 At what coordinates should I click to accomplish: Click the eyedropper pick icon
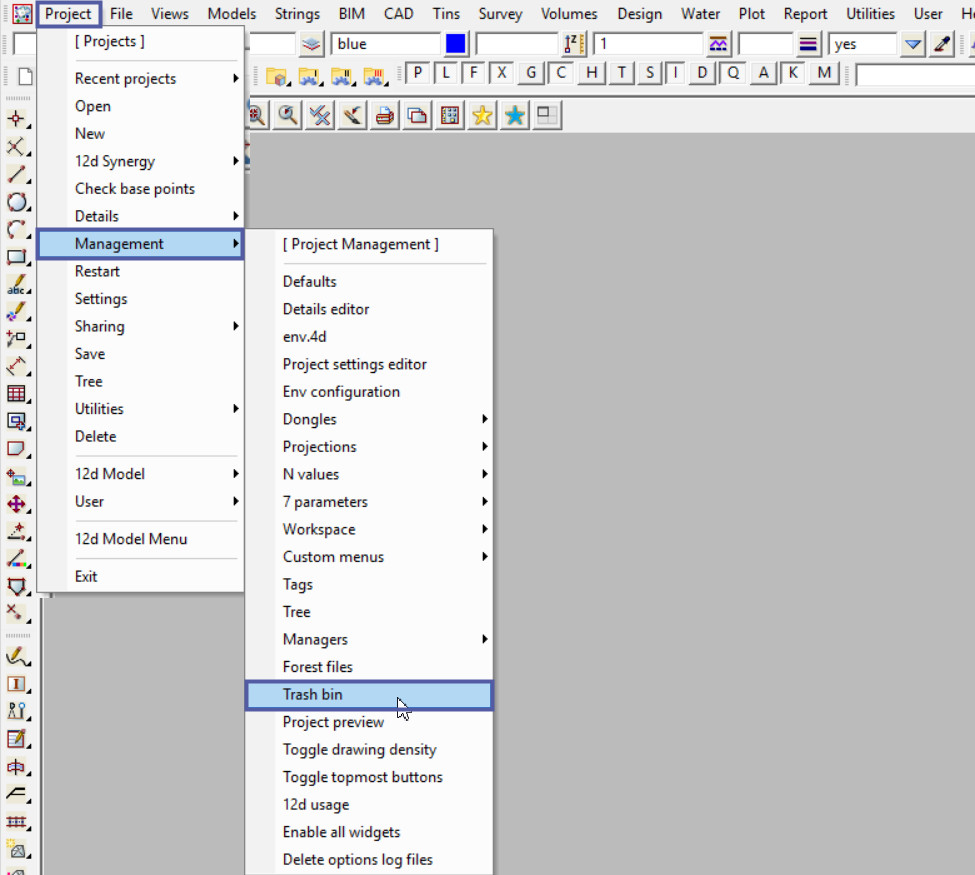(x=941, y=44)
